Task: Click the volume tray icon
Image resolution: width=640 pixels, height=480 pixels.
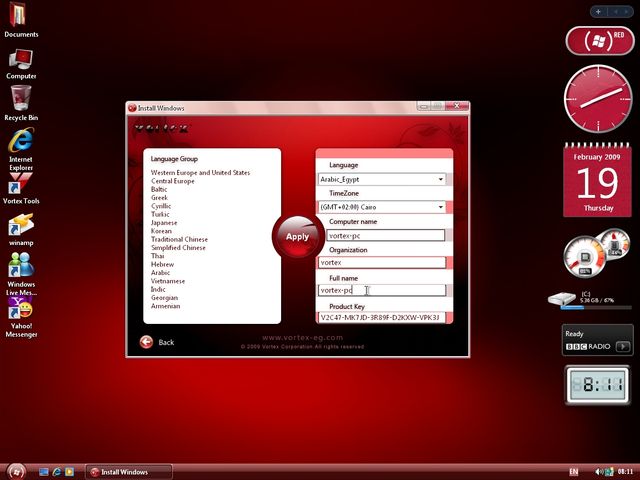Action: 598,472
